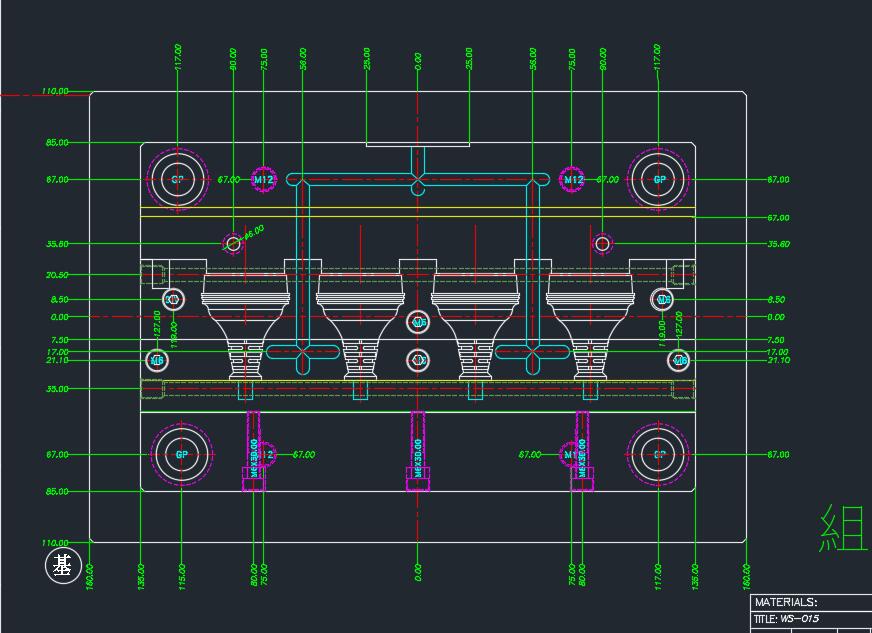Click the 35.60 dimension text on right side
The width and height of the screenshot is (872, 633).
tap(777, 244)
